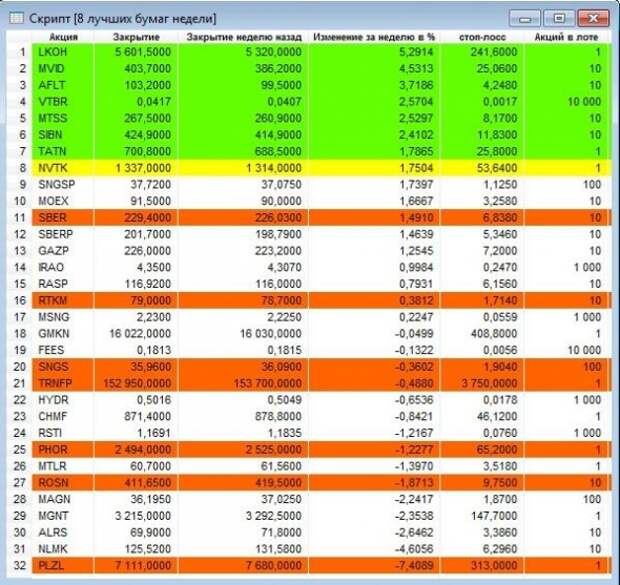Image resolution: width=620 pixels, height=585 pixels.
Task: Select the TATN ticker cell
Action: [x=63, y=151]
